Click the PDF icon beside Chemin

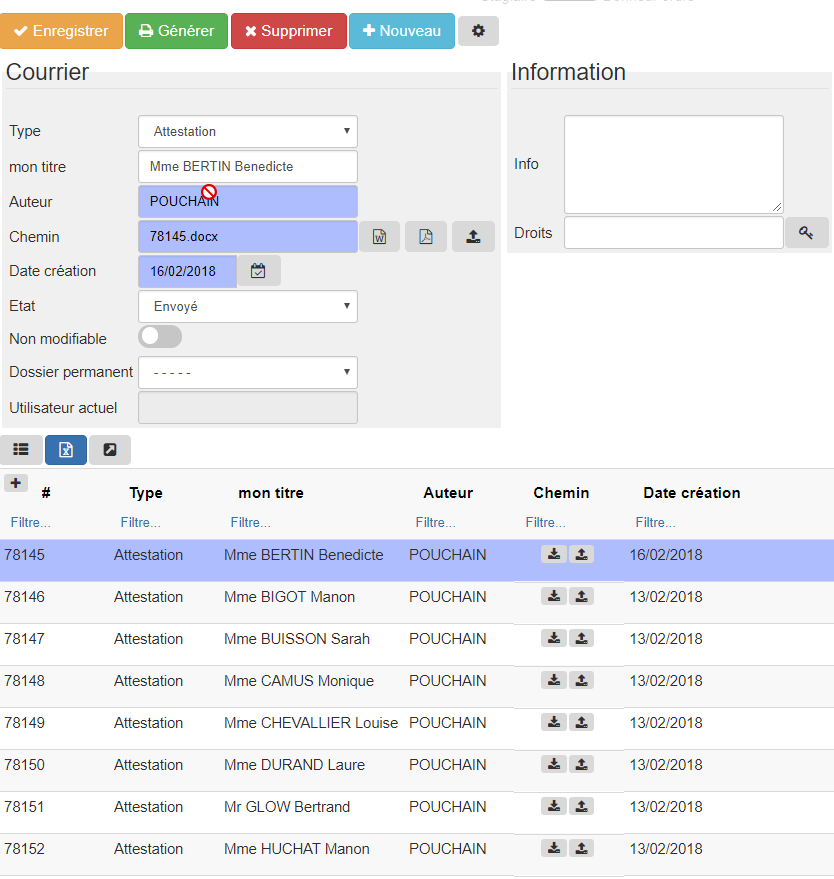pyautogui.click(x=425, y=237)
